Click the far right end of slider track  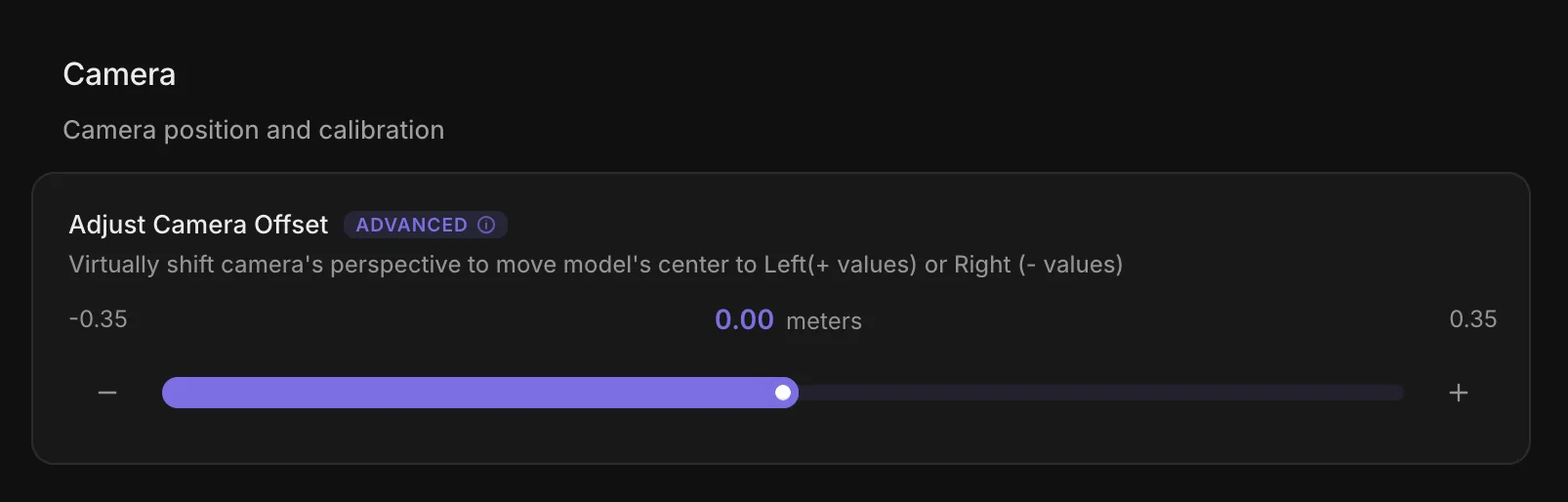pyautogui.click(x=1398, y=393)
